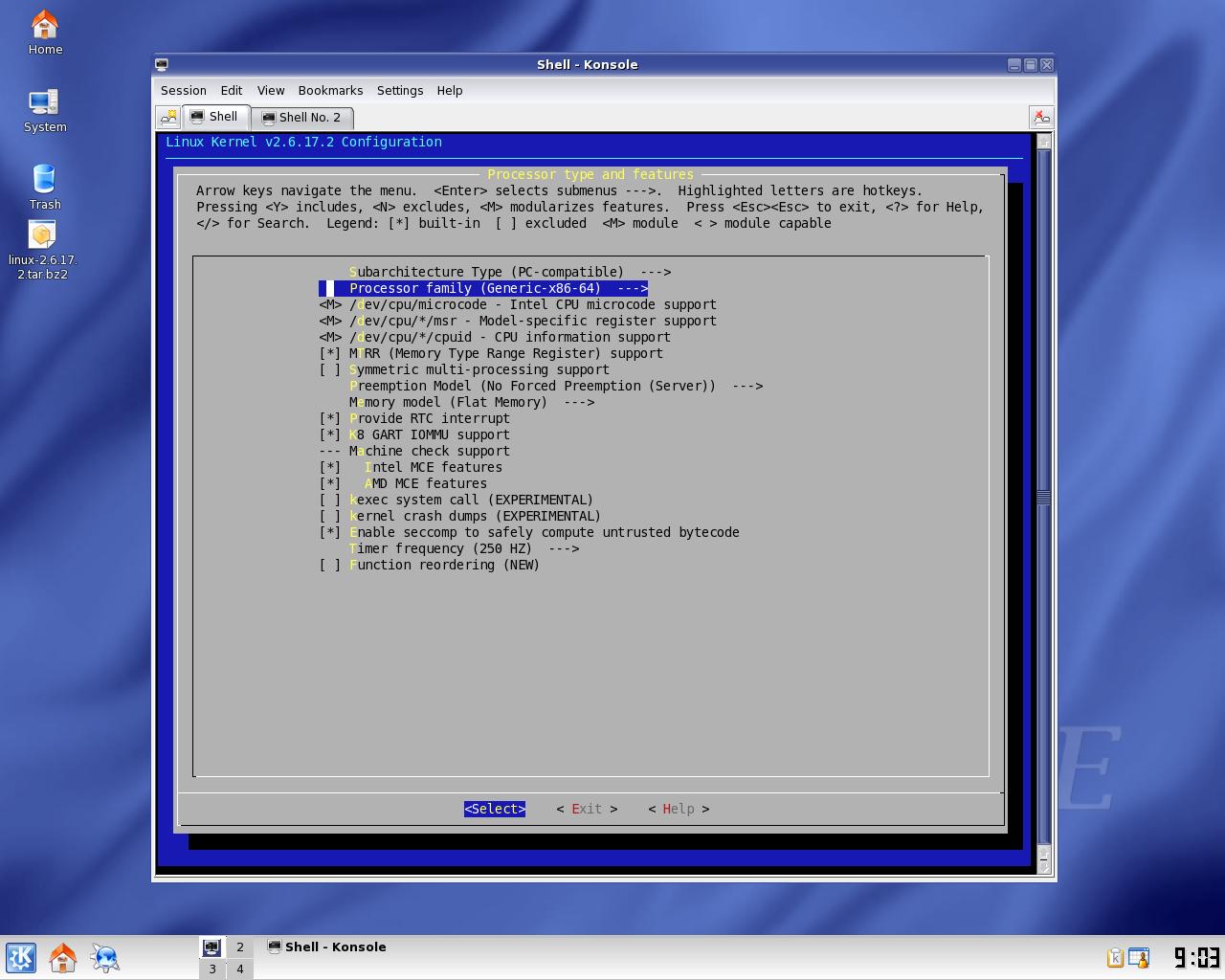This screenshot has height=980, width=1225.
Task: Toggle Enable seccomp option
Action: coord(529,532)
